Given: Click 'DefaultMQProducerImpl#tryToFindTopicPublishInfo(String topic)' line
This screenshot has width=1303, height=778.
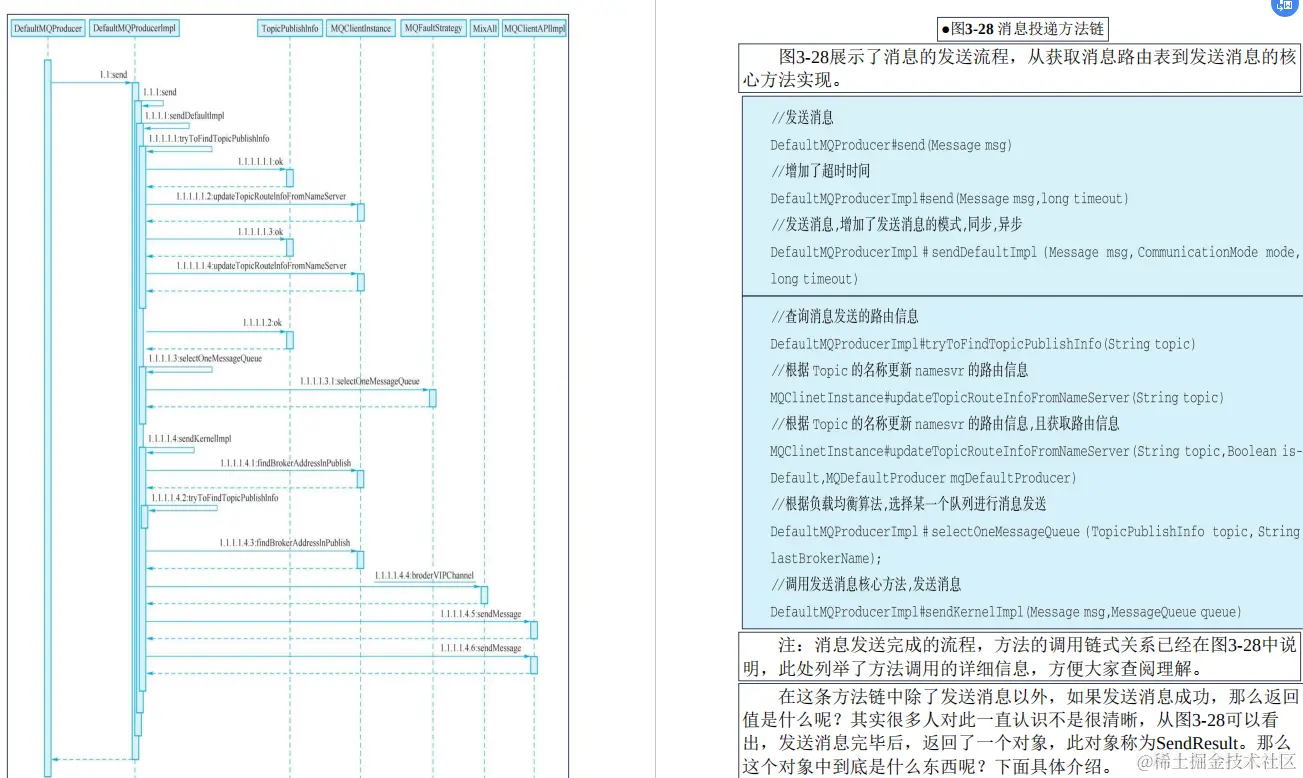Looking at the screenshot, I should pos(982,344).
